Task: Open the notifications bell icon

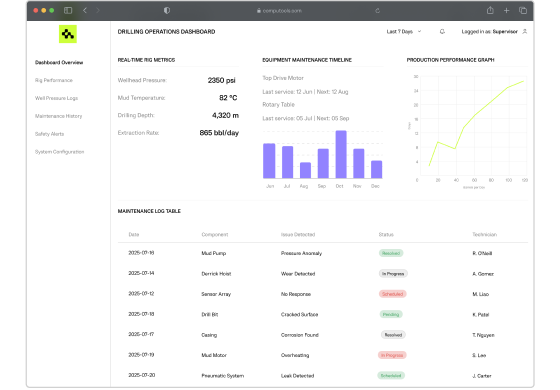Action: pos(442,31)
